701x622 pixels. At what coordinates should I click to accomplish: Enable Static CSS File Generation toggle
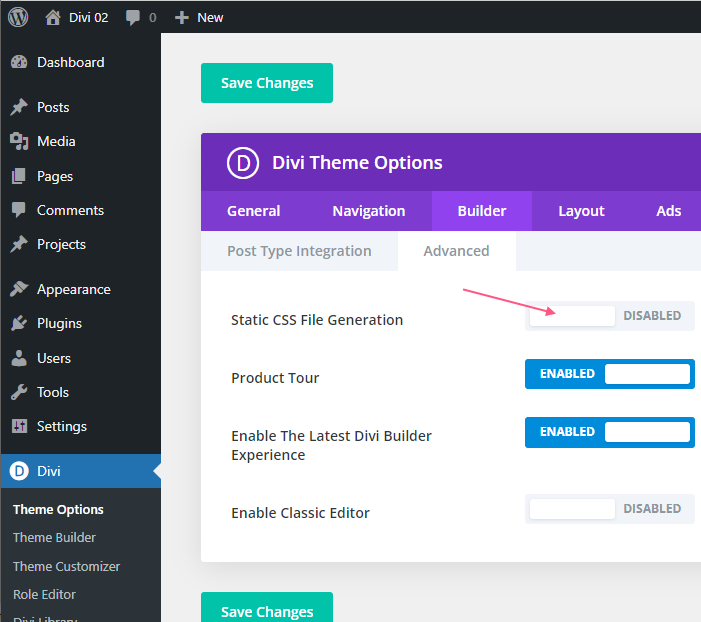point(610,316)
